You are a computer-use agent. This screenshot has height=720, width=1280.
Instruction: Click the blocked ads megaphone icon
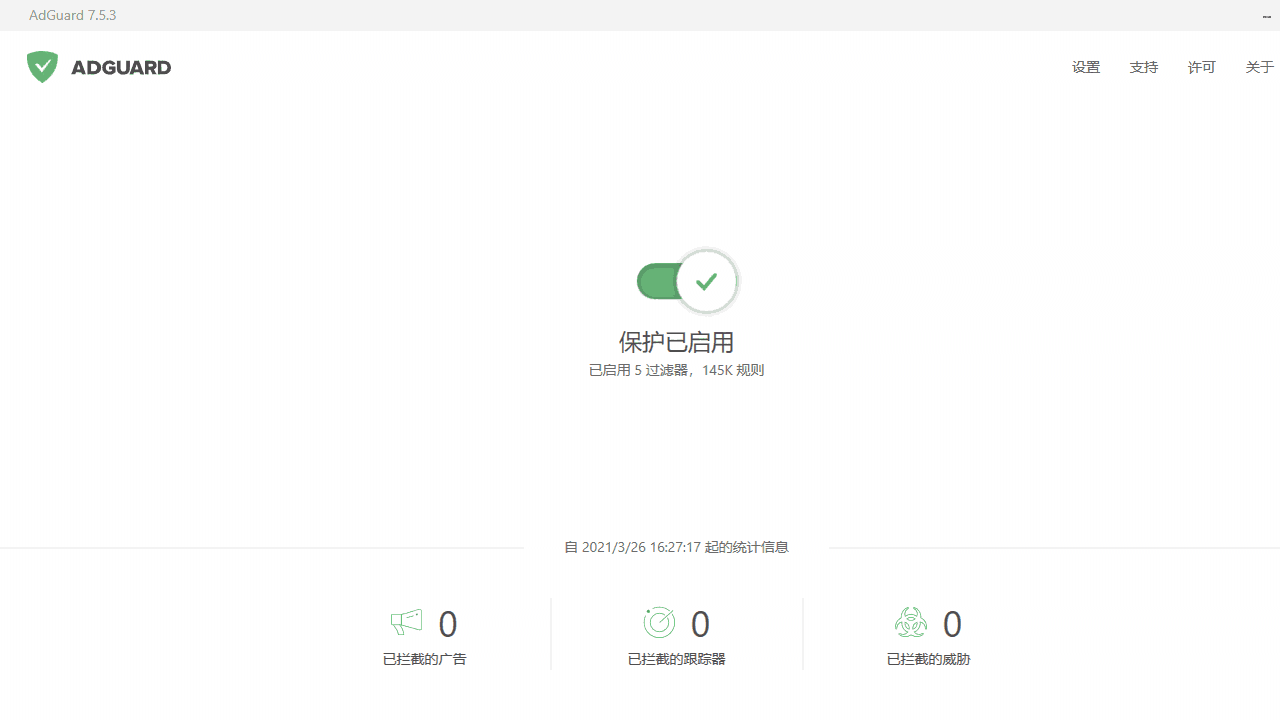click(405, 622)
